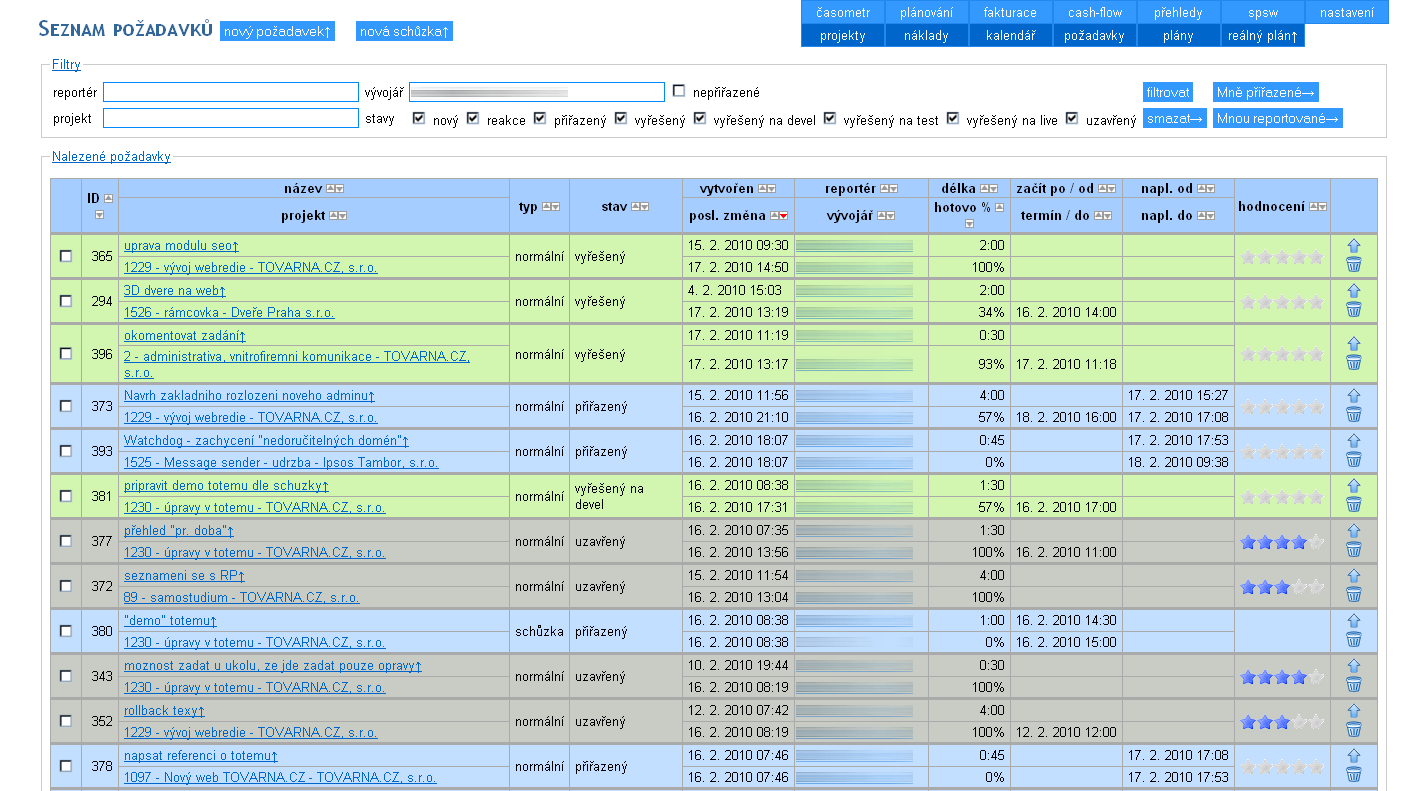This screenshot has width=1427, height=791.
Task: Click the trash icon in row 343
Action: pos(1354,685)
